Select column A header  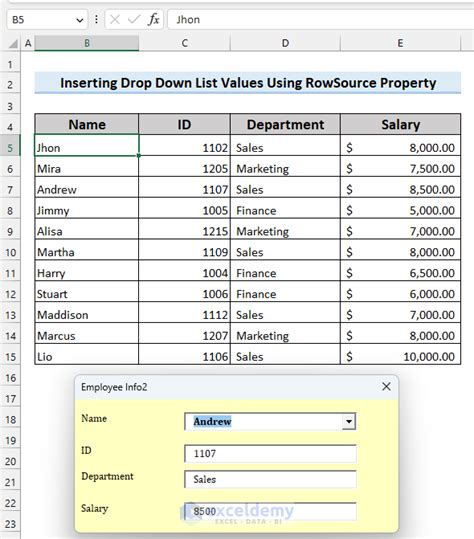coord(28,43)
